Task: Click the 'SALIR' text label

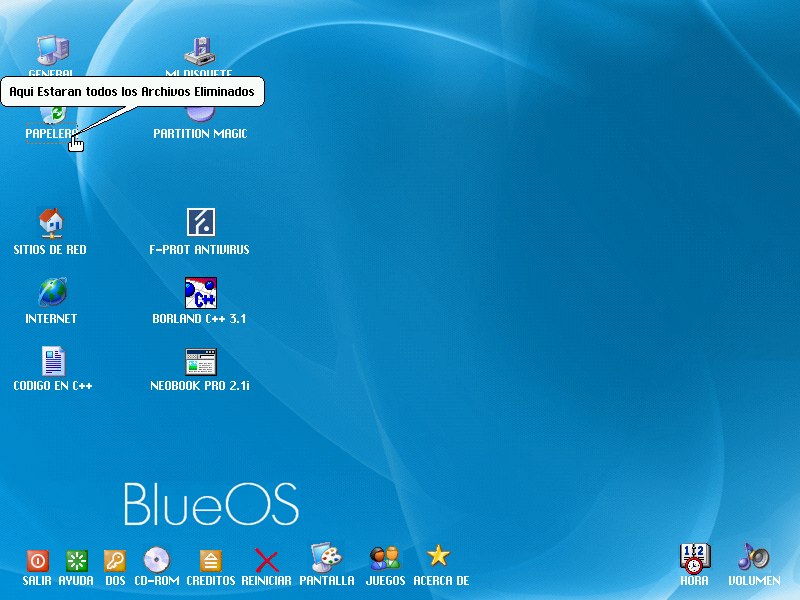Action: [37, 581]
